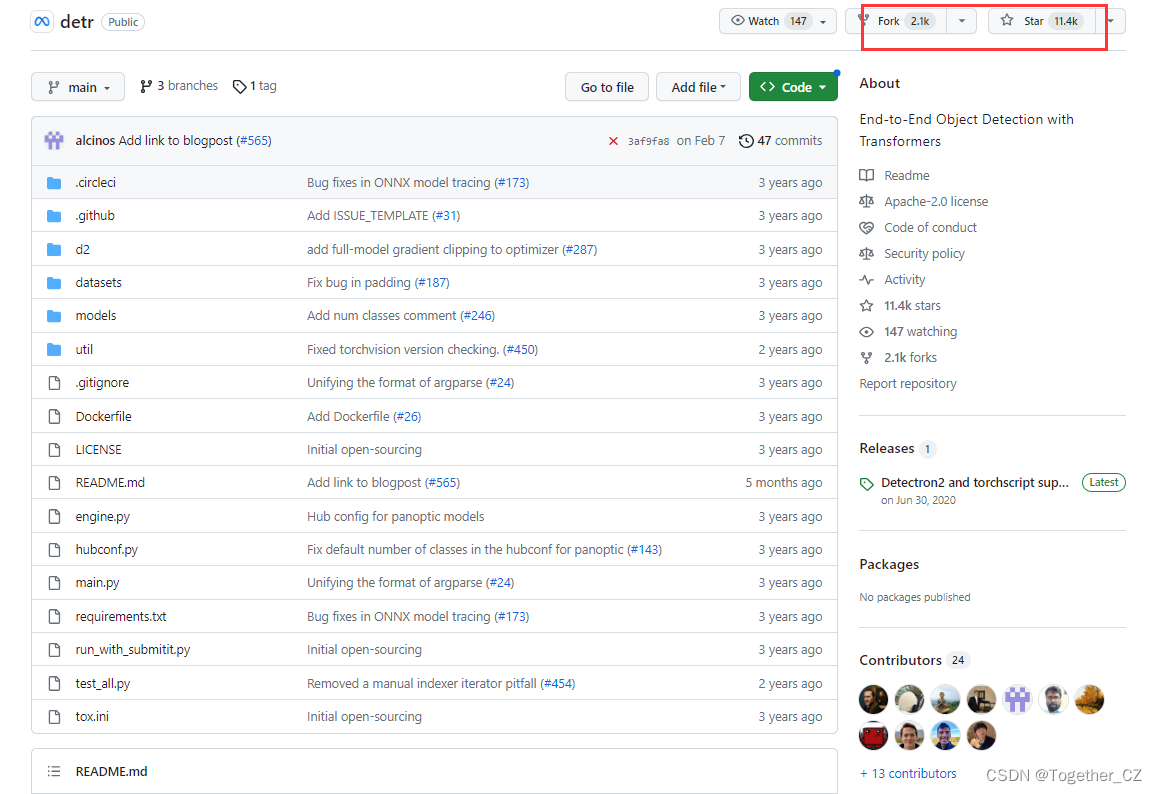
Task: View 3 branches
Action: tap(179, 86)
